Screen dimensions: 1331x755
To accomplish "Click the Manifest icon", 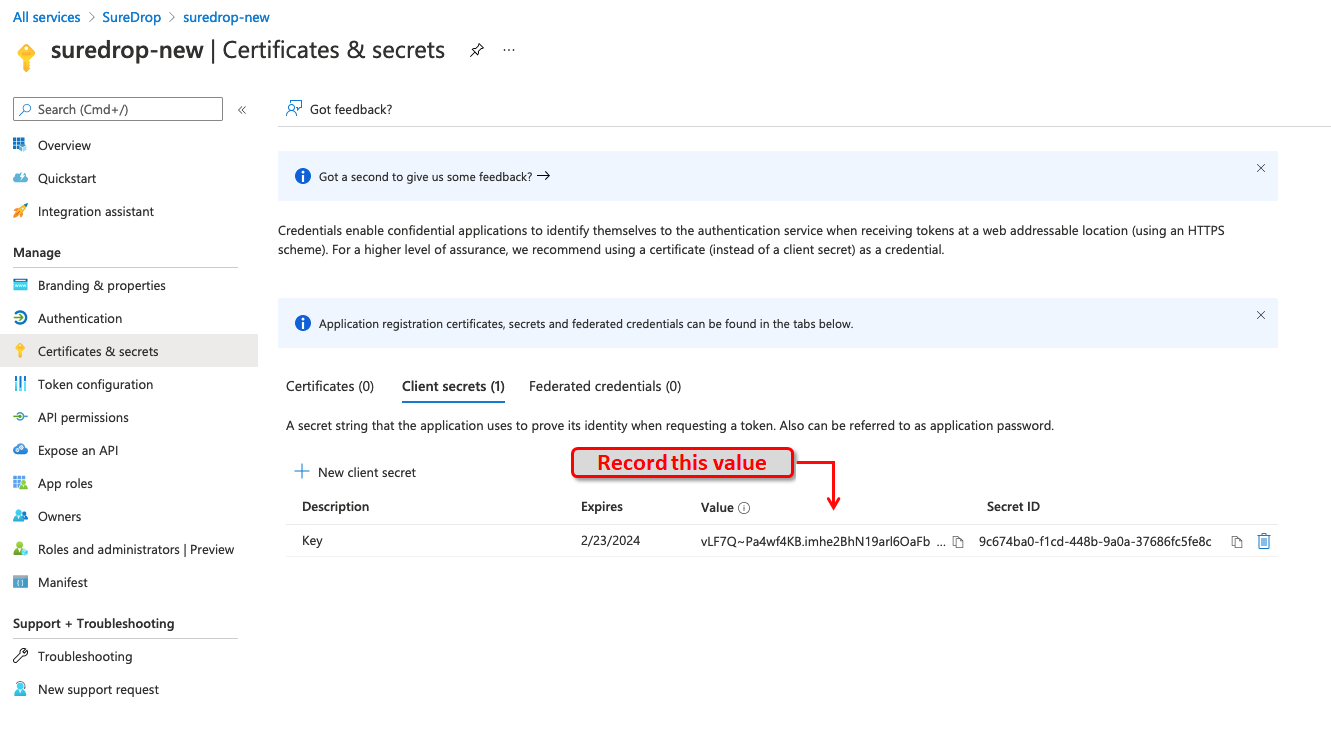I will point(20,582).
